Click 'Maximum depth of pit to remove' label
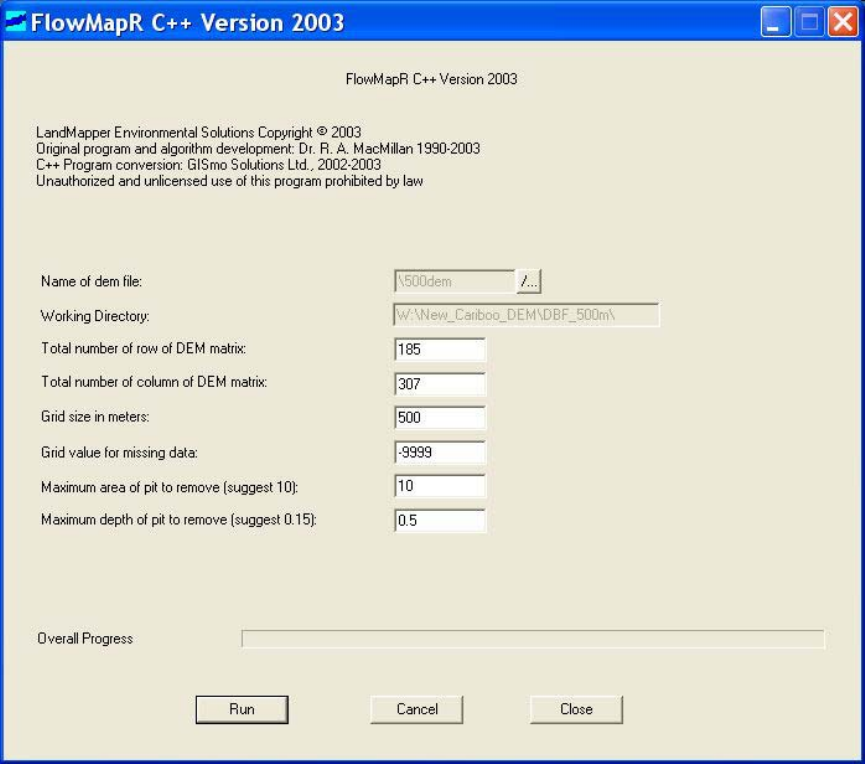The width and height of the screenshot is (865, 764). pyautogui.click(x=179, y=520)
